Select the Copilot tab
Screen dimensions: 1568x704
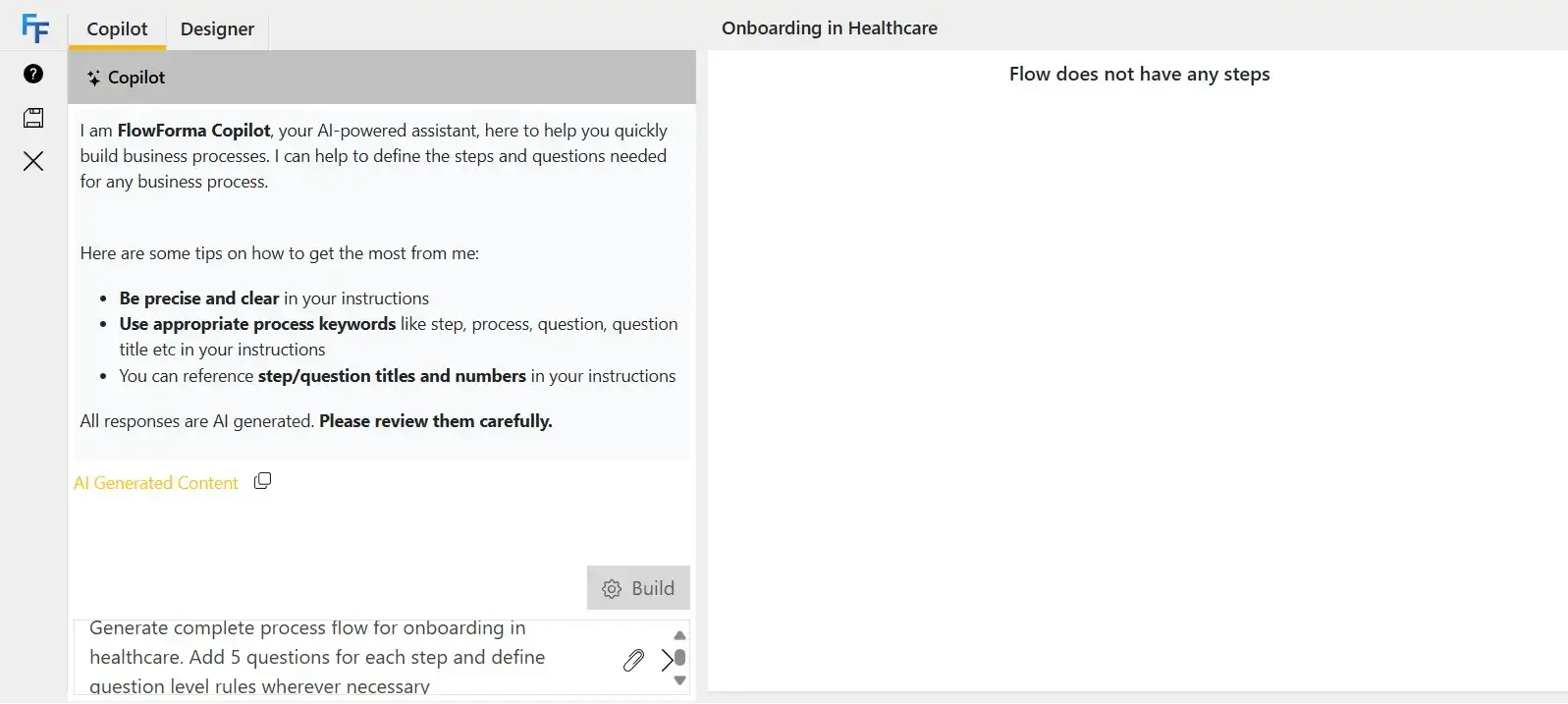(117, 29)
